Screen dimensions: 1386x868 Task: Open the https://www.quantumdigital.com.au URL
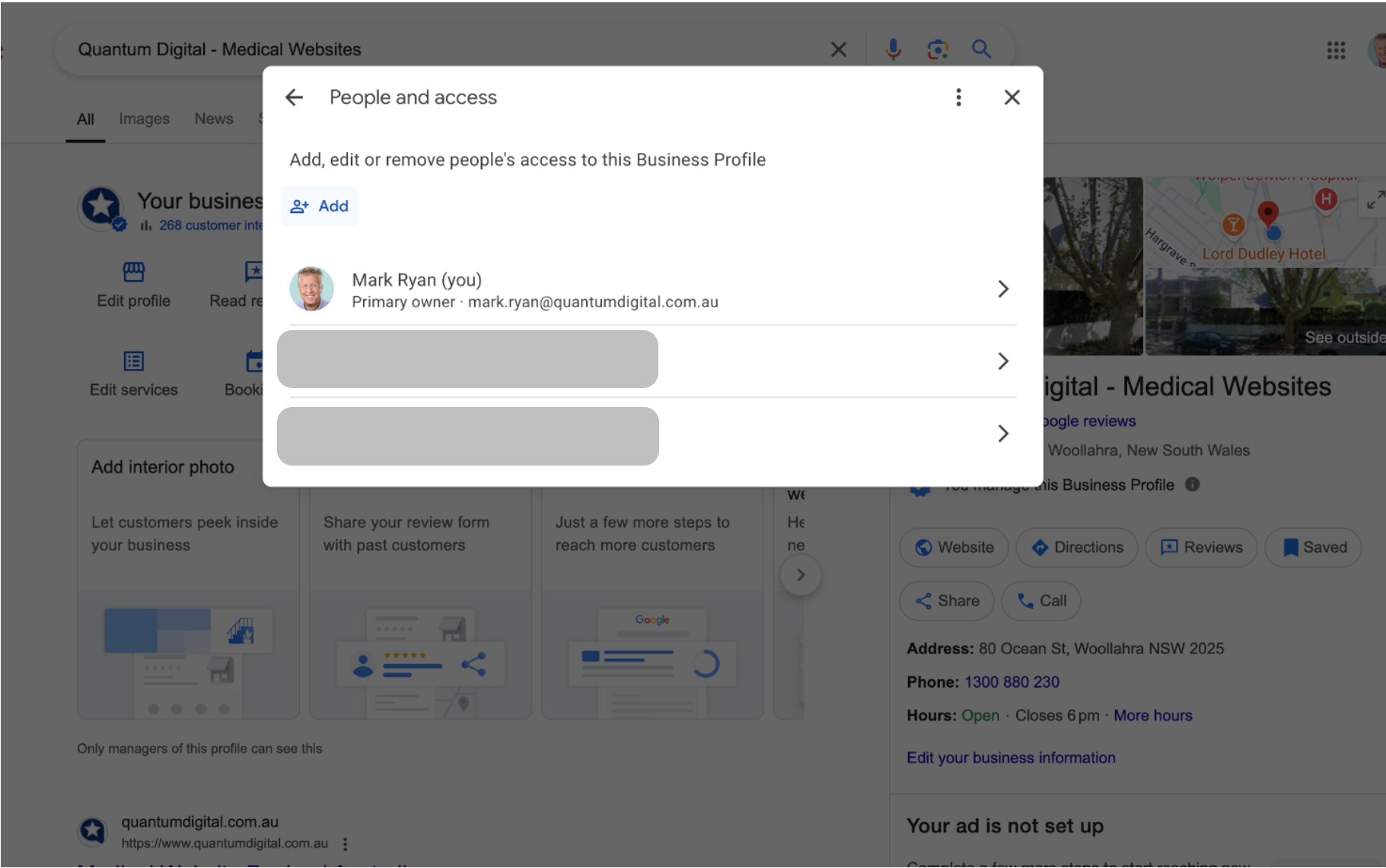coord(225,844)
